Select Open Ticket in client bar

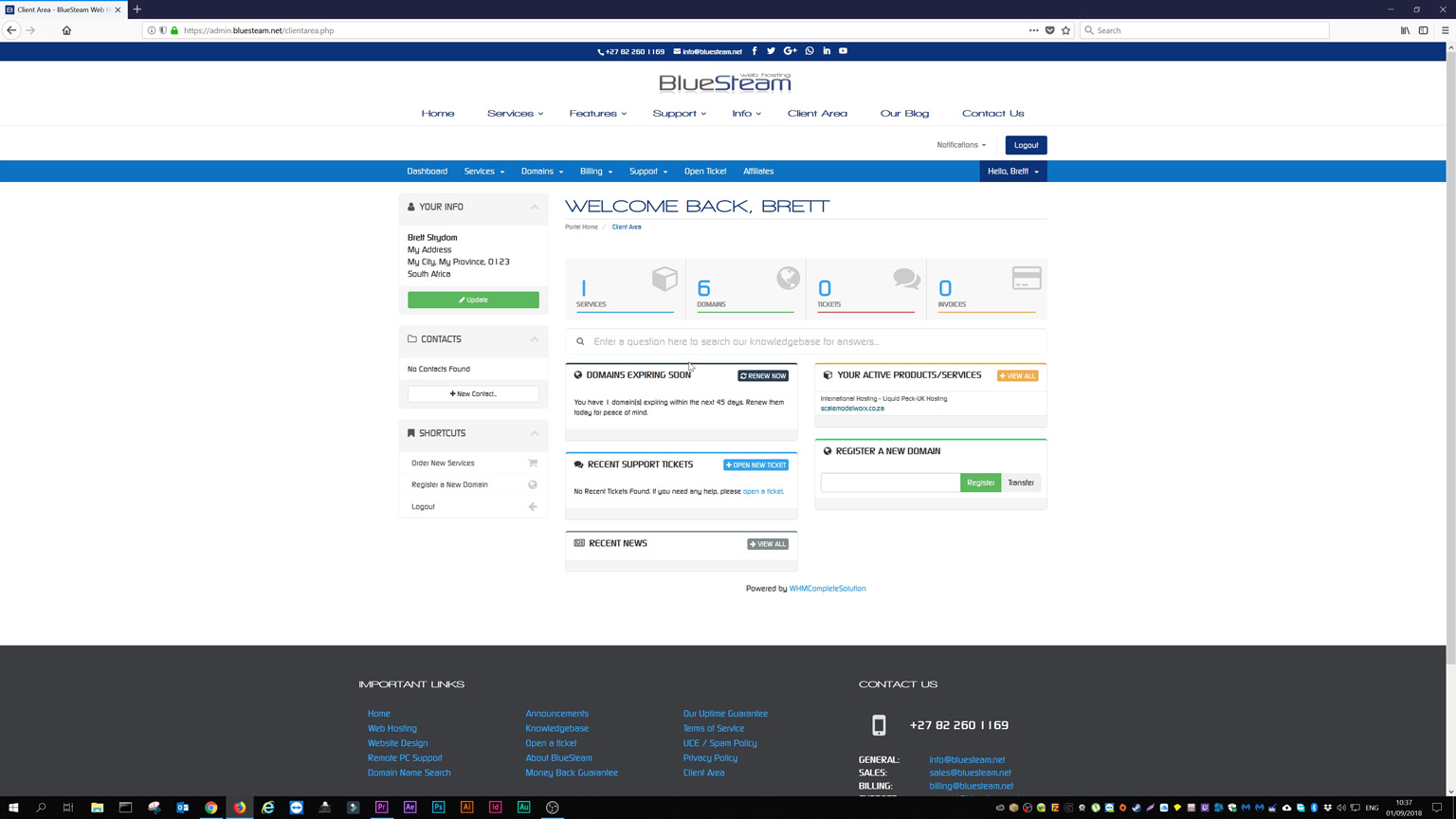pos(705,172)
